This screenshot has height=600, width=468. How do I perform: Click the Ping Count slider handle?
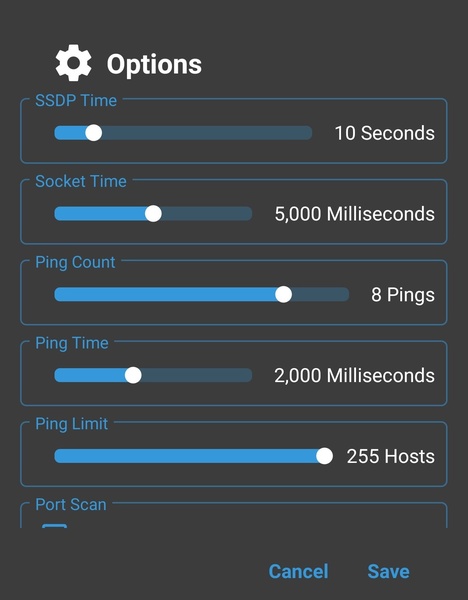[x=283, y=295]
